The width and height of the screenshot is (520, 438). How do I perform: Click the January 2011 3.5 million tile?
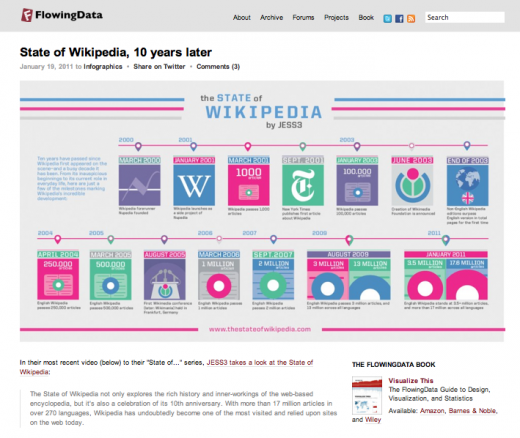point(425,279)
